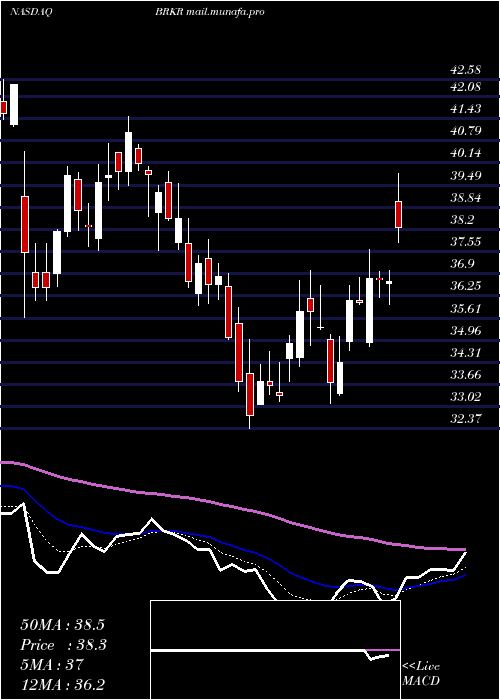This screenshot has height=700, width=500.
Task: Select the 34.31 price axis label
Action: pyautogui.click(x=465, y=352)
